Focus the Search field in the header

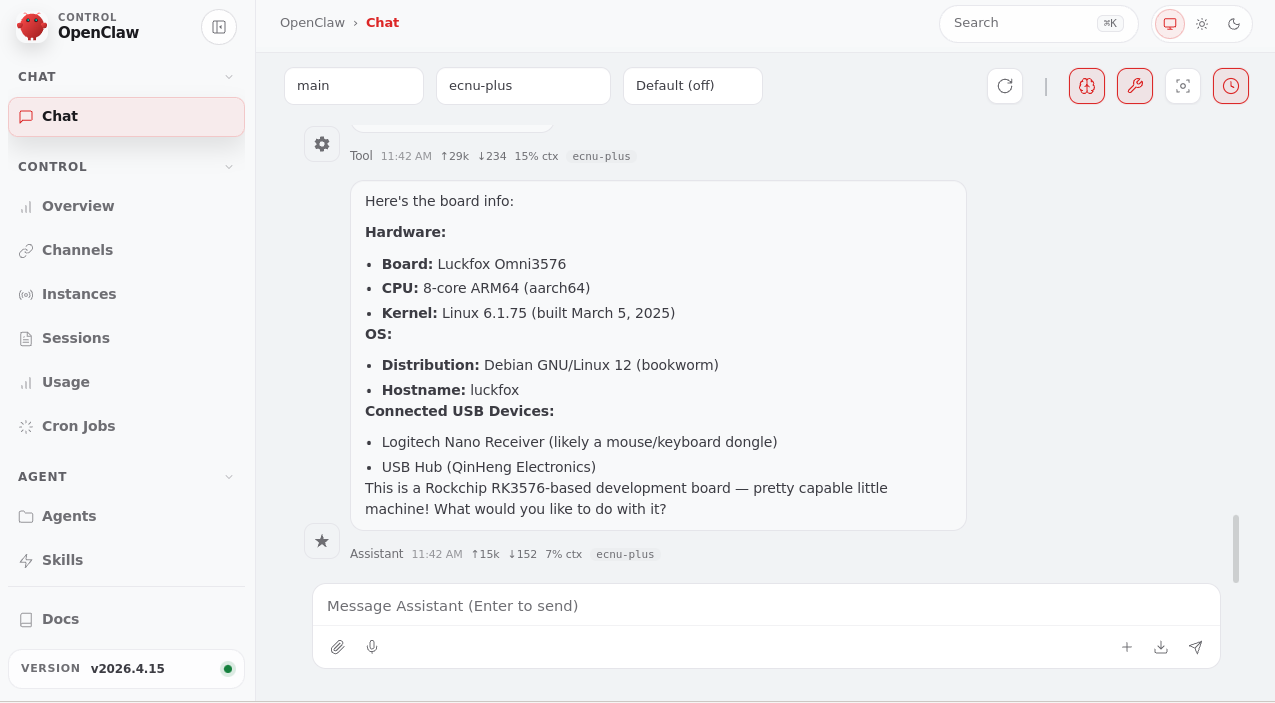[1038, 23]
